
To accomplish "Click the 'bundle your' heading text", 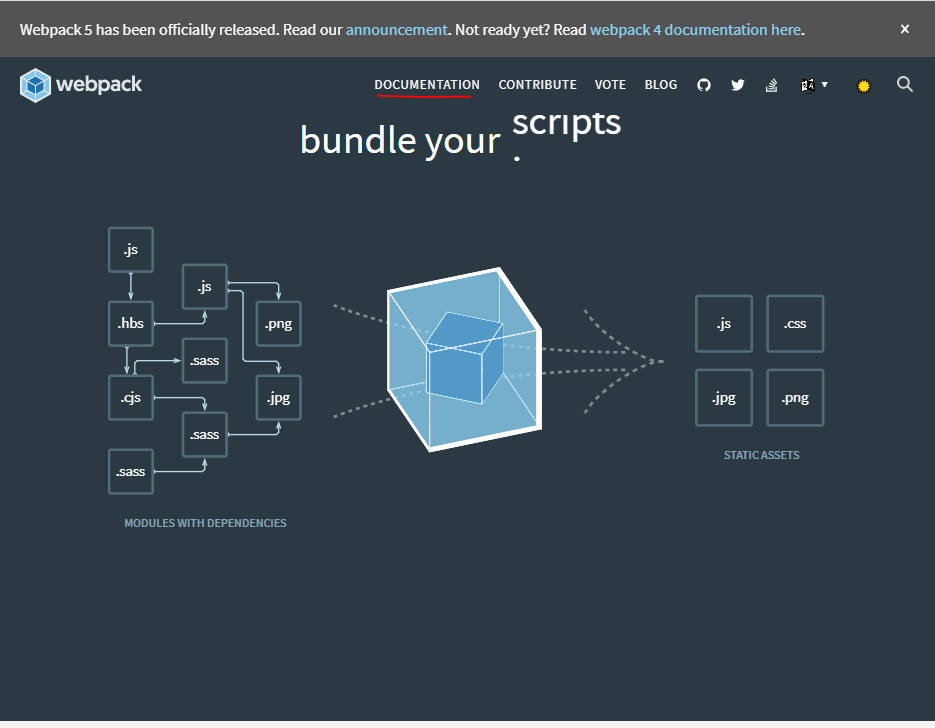I will point(400,141).
